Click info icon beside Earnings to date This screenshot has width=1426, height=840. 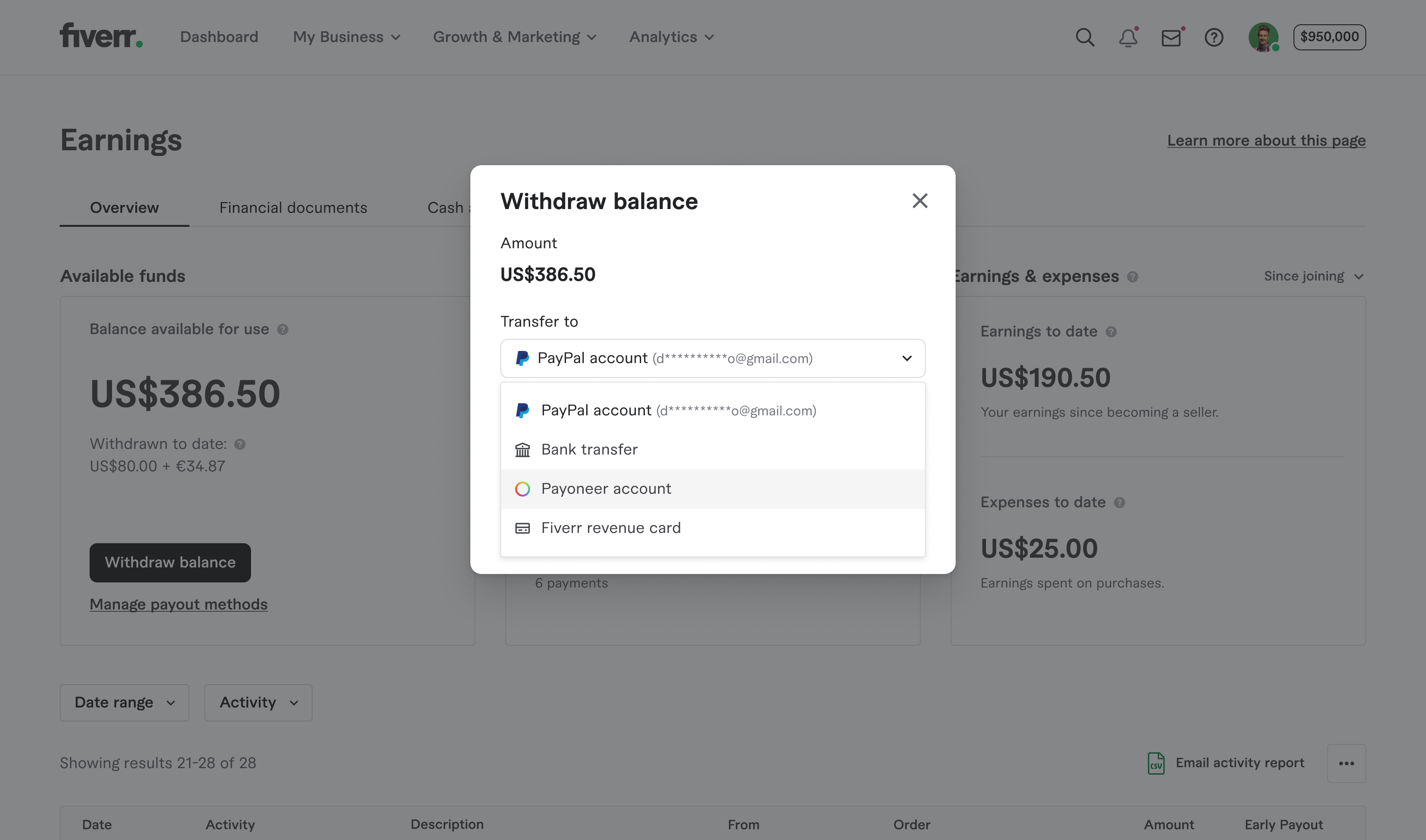point(1111,332)
